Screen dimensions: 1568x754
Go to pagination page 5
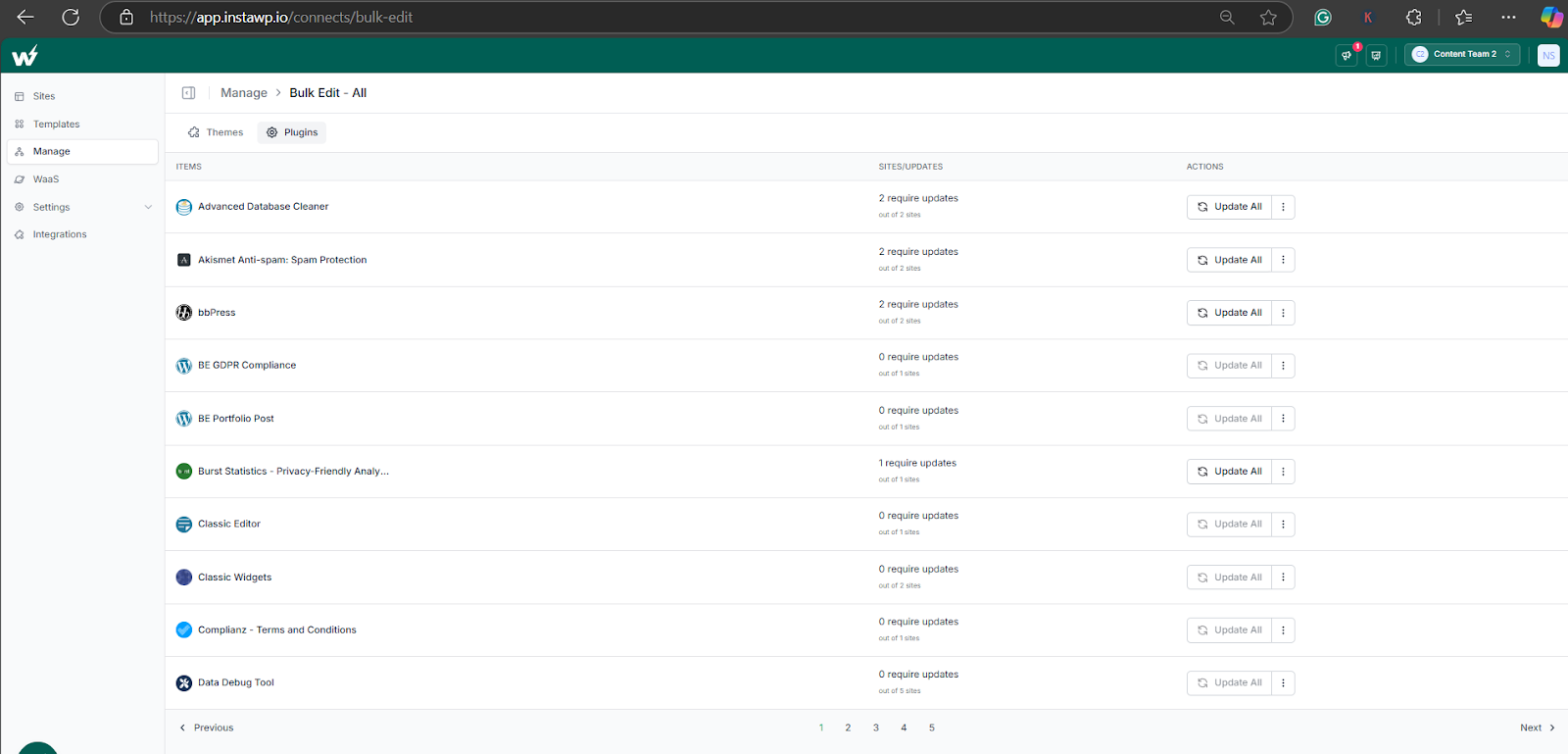coord(932,728)
